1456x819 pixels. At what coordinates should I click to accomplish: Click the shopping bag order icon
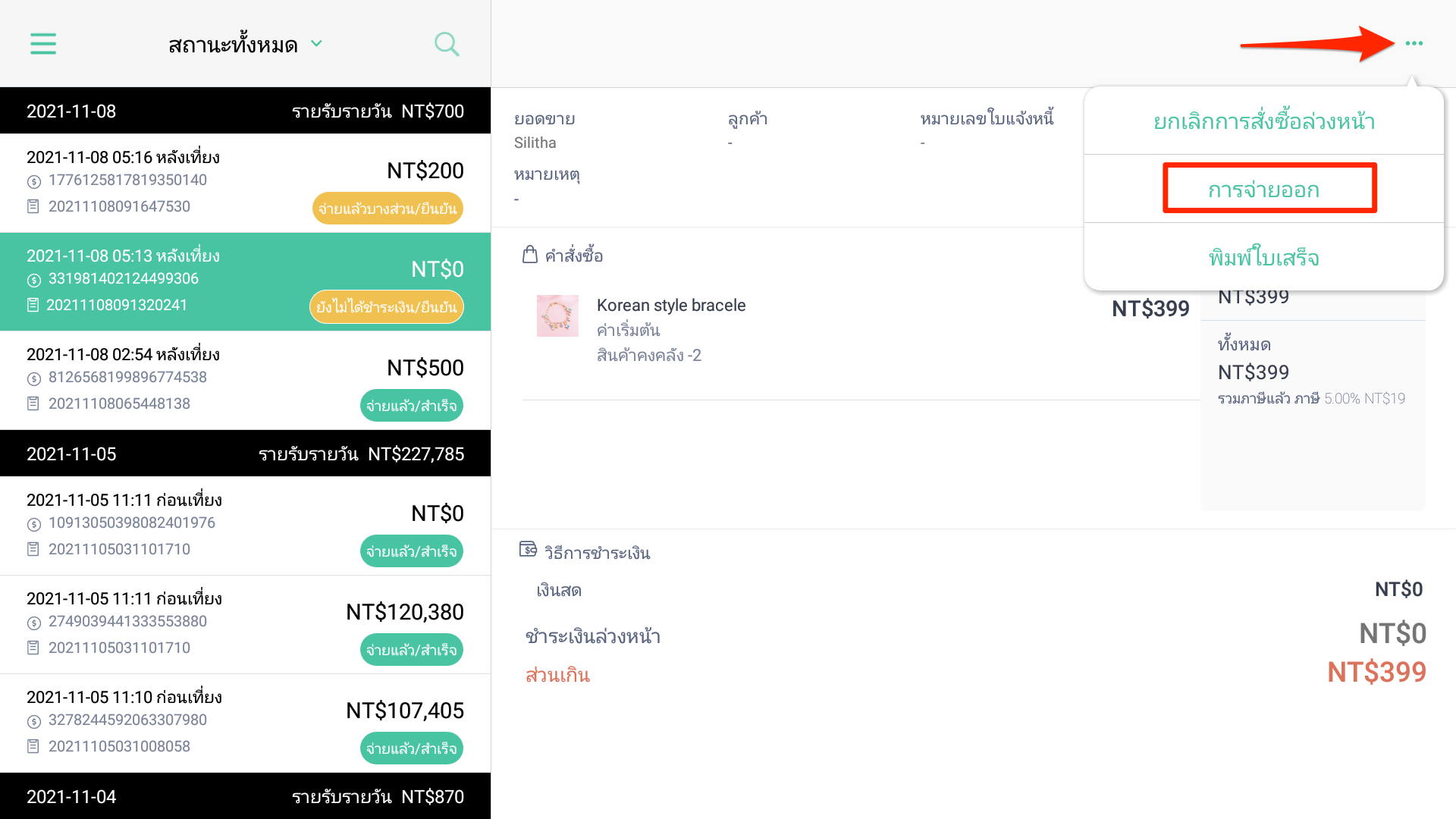click(530, 255)
